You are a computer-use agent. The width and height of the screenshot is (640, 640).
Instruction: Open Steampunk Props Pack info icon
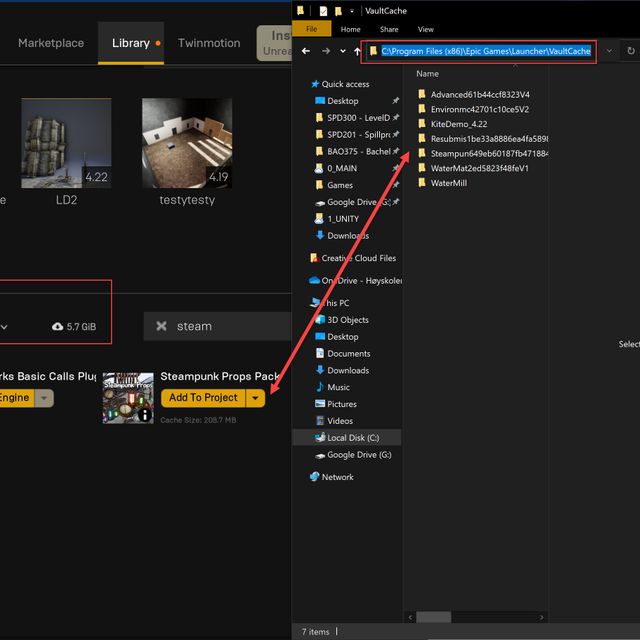[x=144, y=415]
